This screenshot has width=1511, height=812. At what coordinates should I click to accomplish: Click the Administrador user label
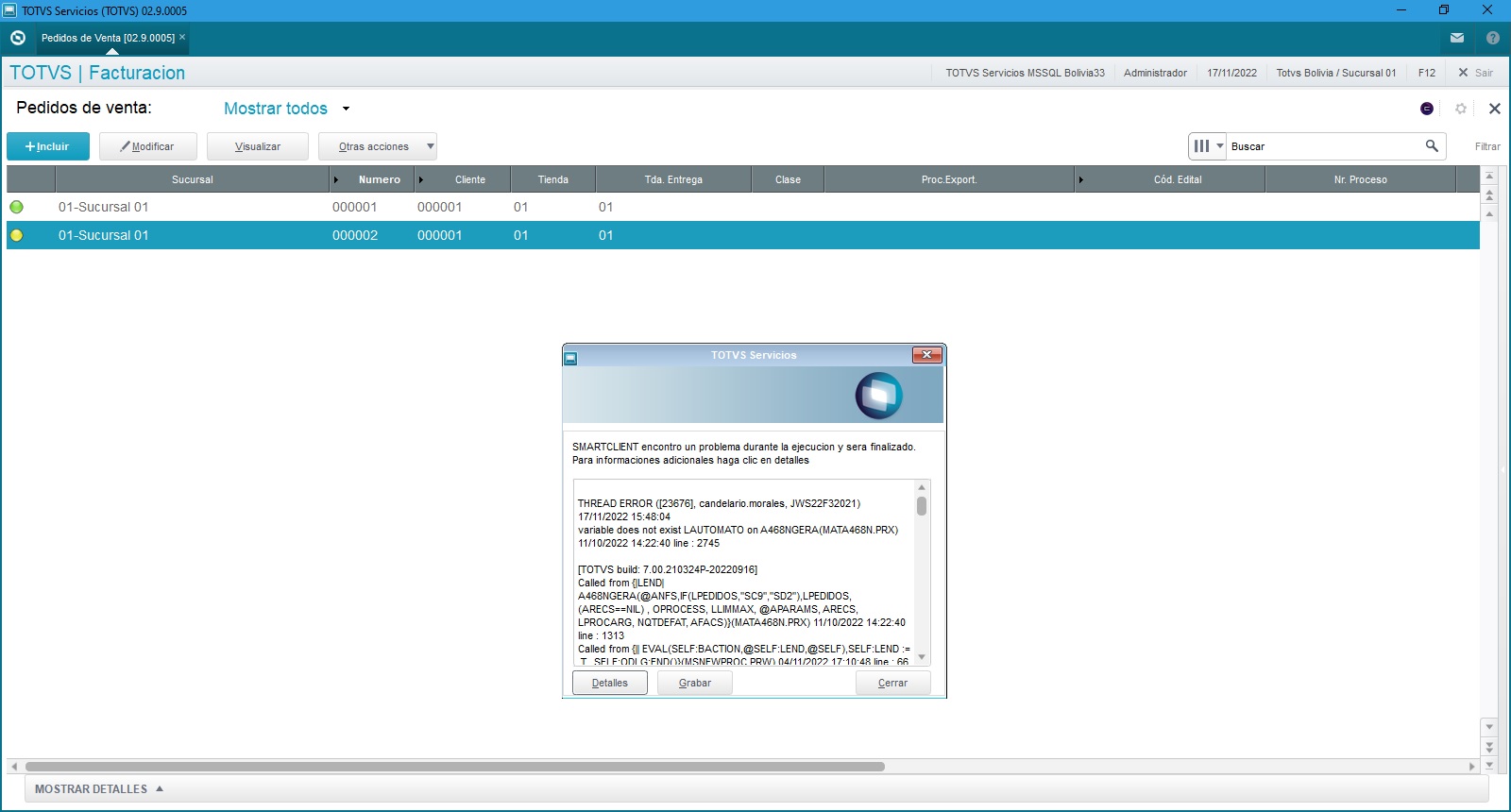(x=1155, y=73)
